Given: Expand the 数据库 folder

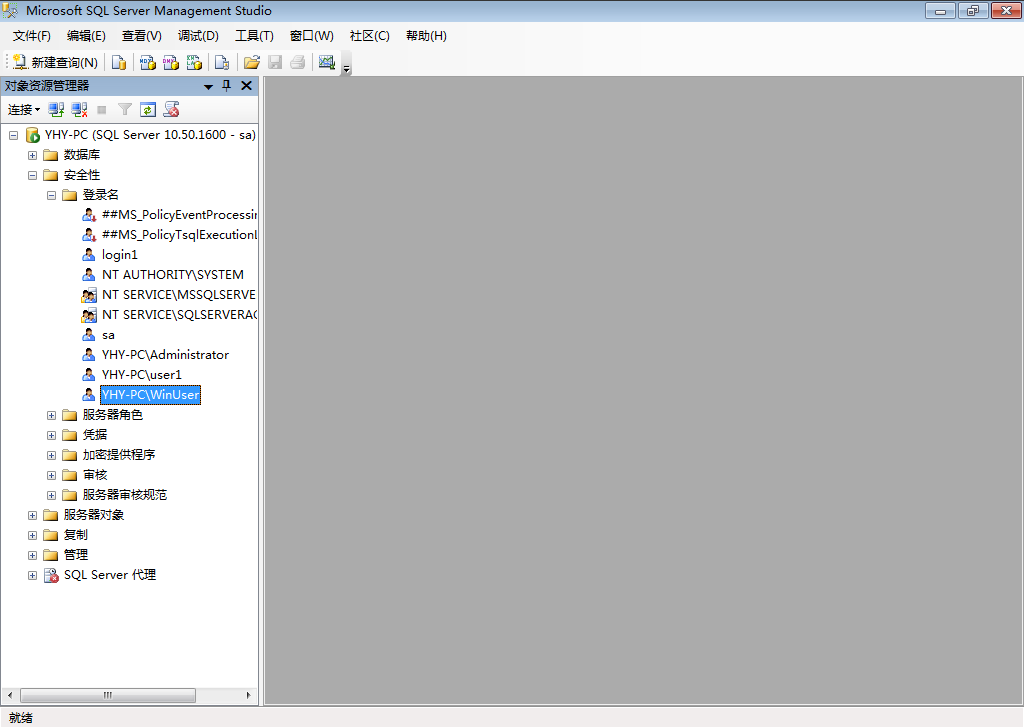Looking at the screenshot, I should pos(32,155).
